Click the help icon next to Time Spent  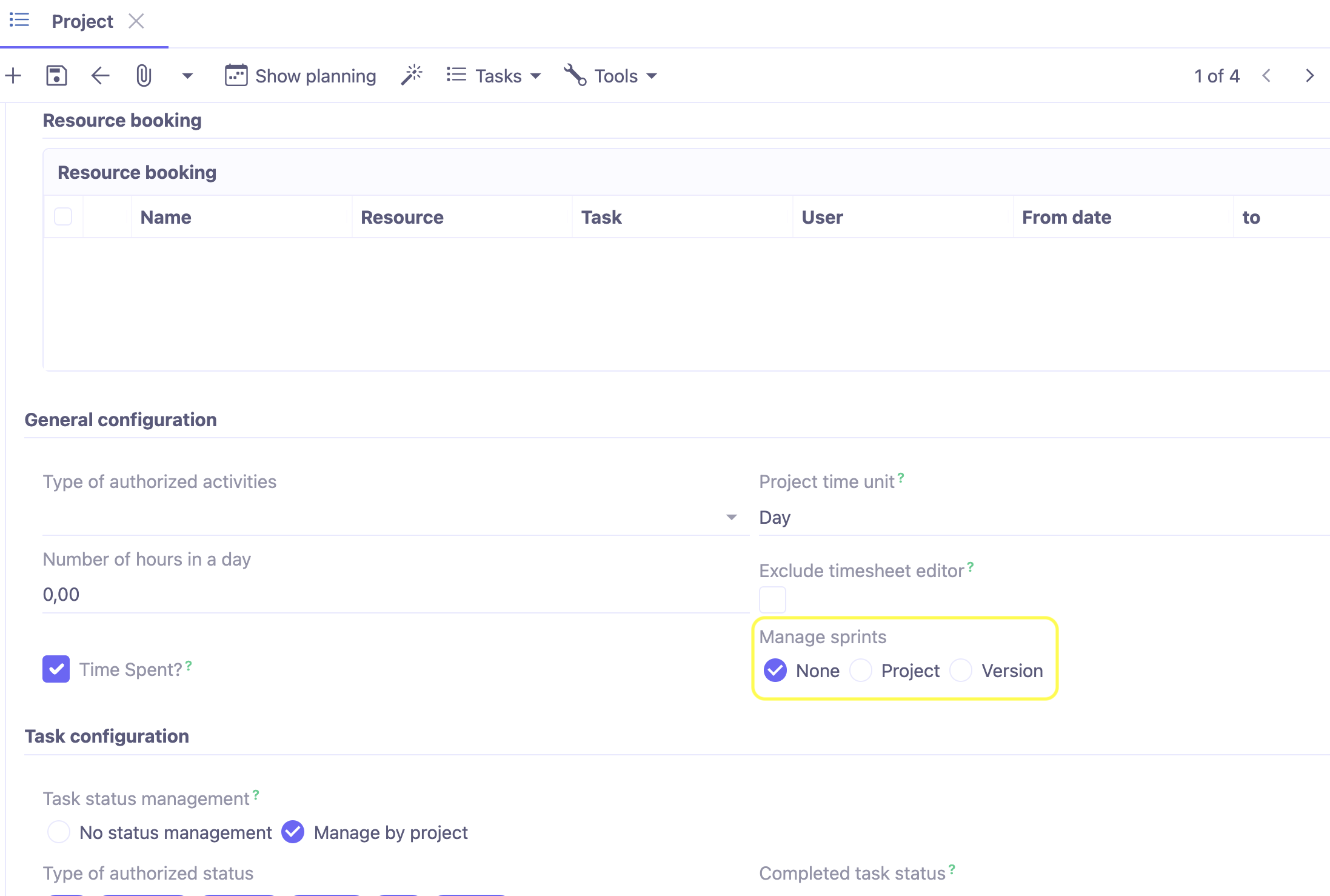[189, 663]
